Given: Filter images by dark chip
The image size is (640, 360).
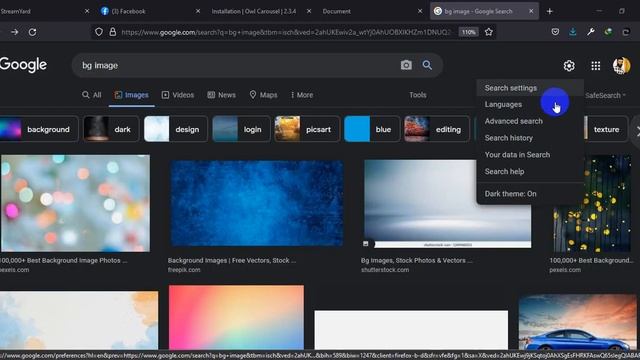Looking at the screenshot, I should (x=111, y=129).
